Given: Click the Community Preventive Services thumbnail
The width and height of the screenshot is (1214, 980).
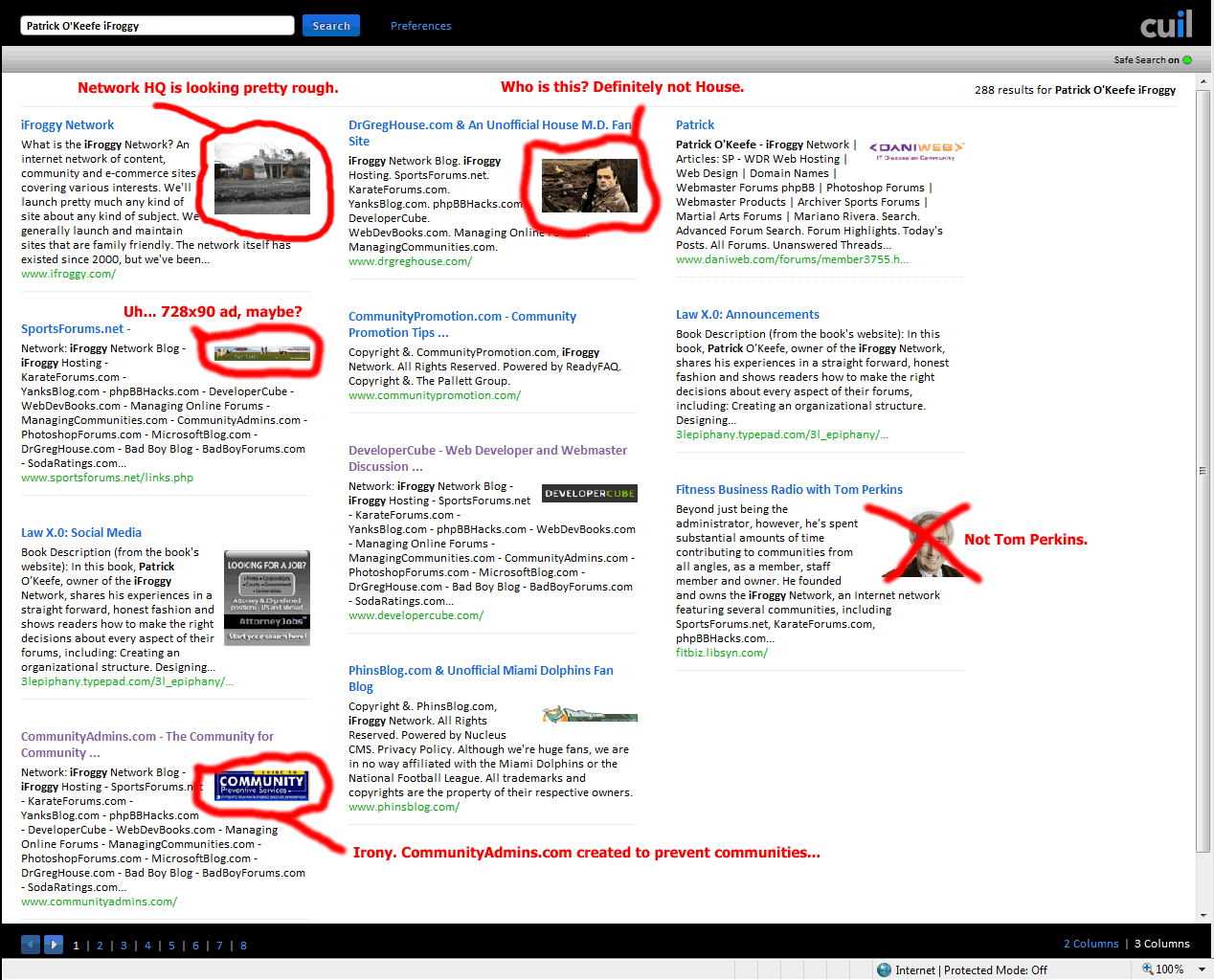Looking at the screenshot, I should pos(261,786).
